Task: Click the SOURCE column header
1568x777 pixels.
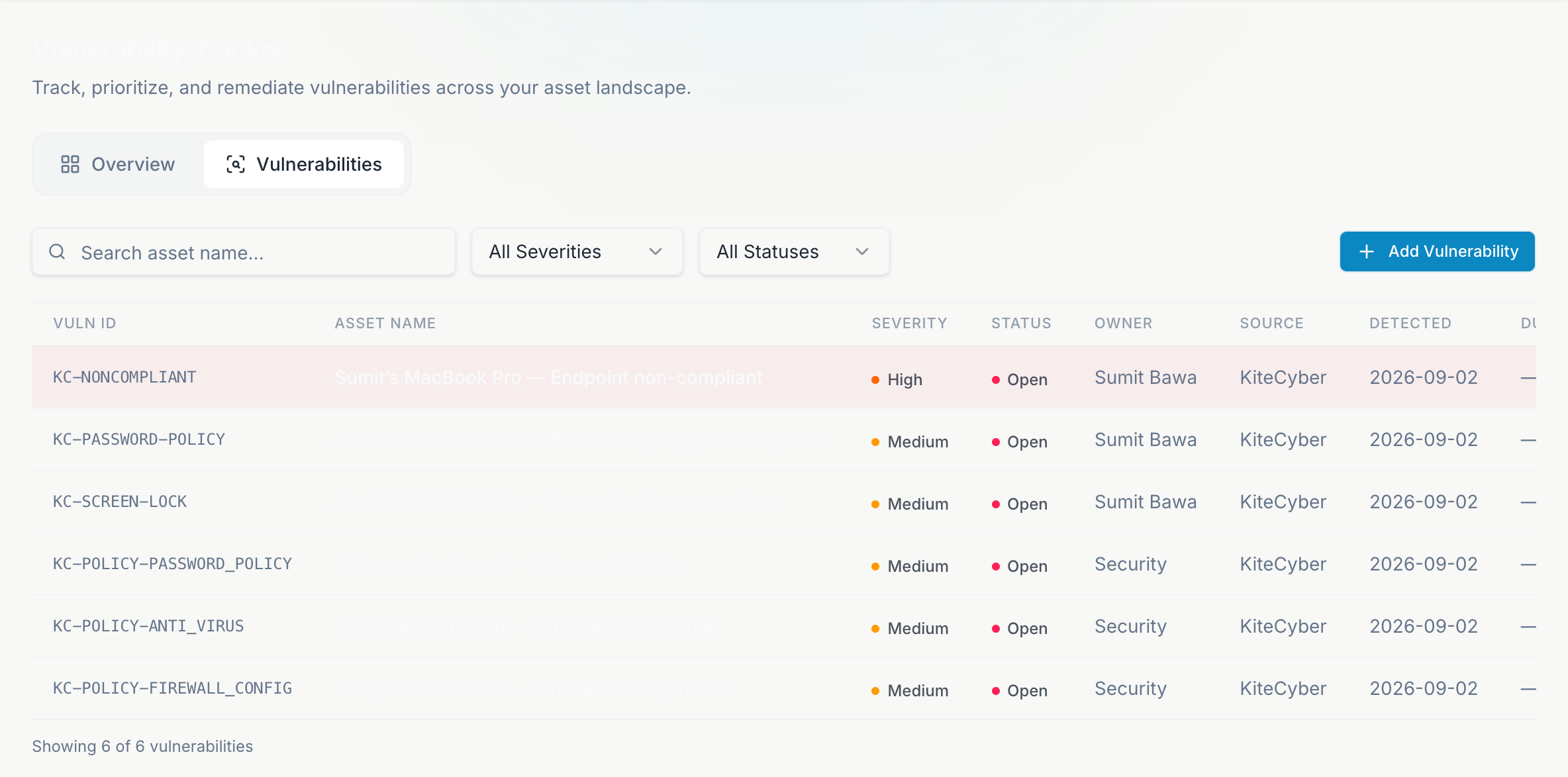Action: 1271,323
